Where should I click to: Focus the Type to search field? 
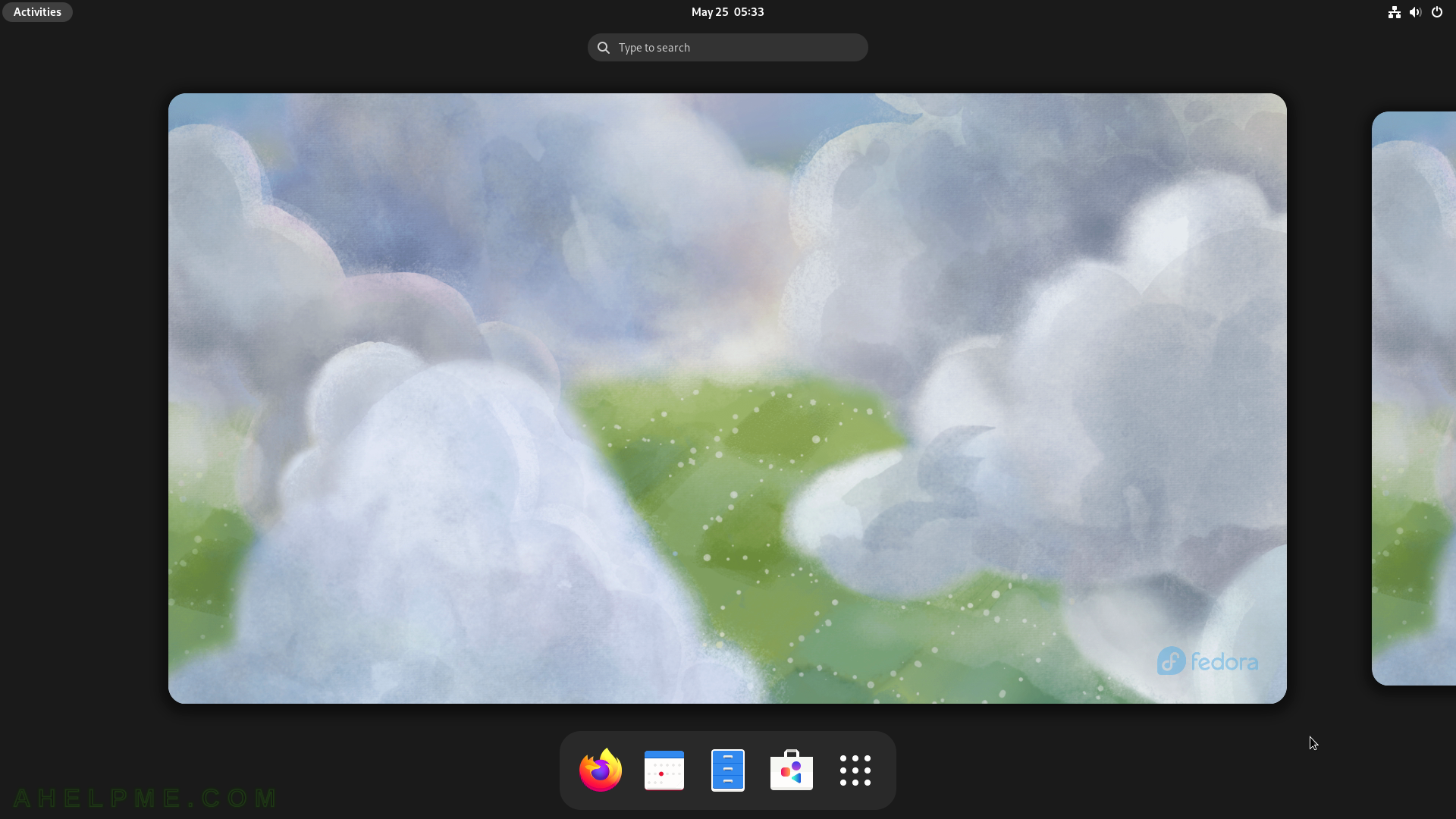click(728, 48)
